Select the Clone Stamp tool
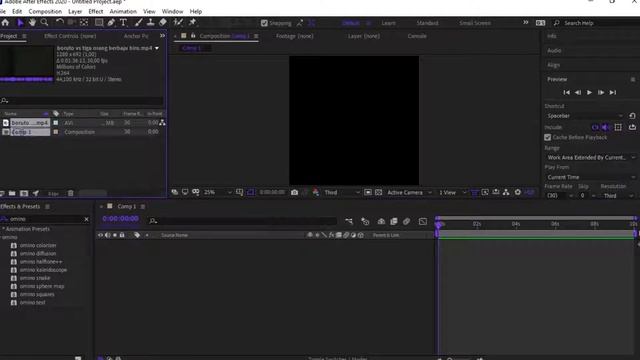640x360 pixels. [151, 22]
